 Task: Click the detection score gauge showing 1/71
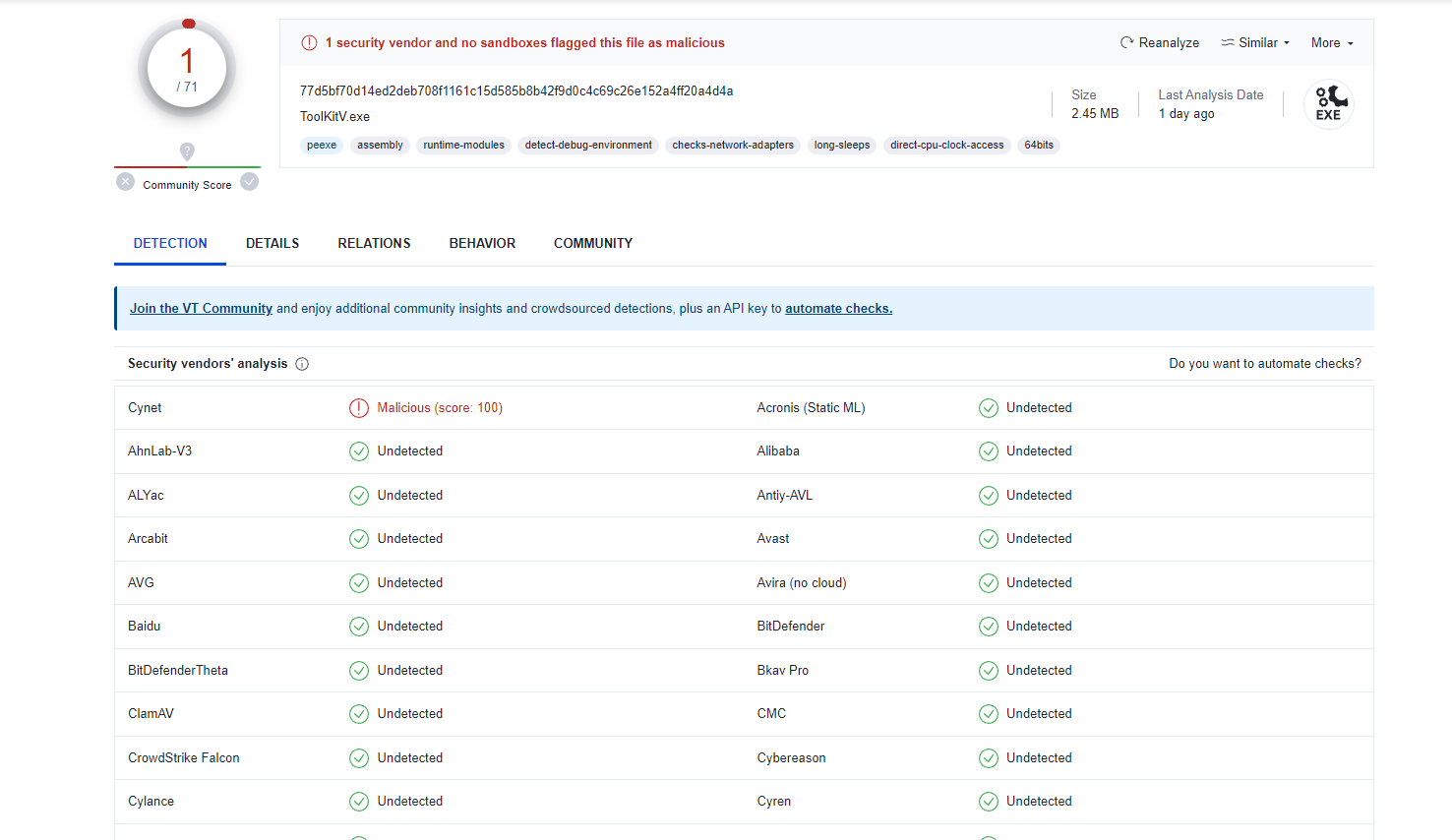pos(187,69)
